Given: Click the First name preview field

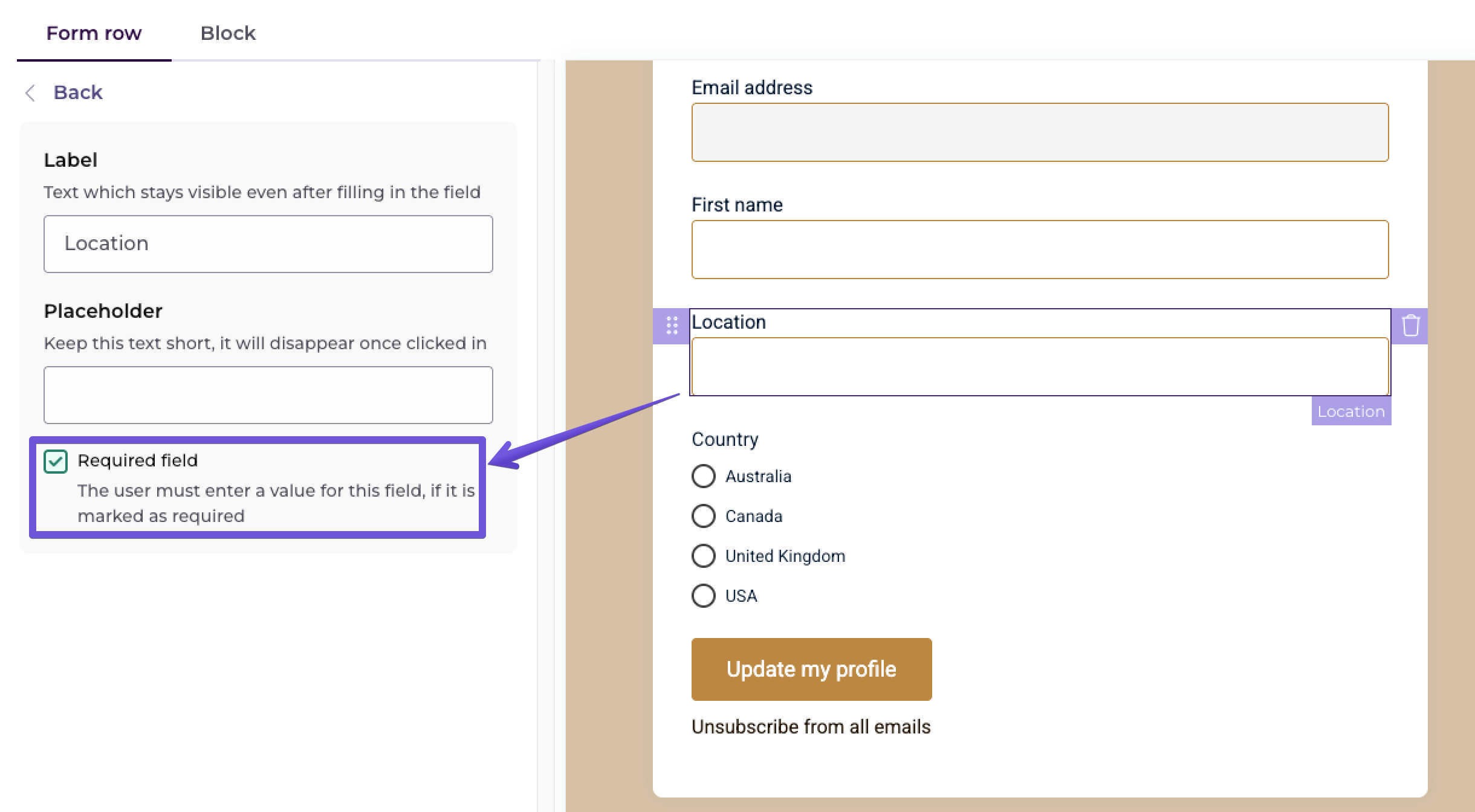Looking at the screenshot, I should [1040, 250].
